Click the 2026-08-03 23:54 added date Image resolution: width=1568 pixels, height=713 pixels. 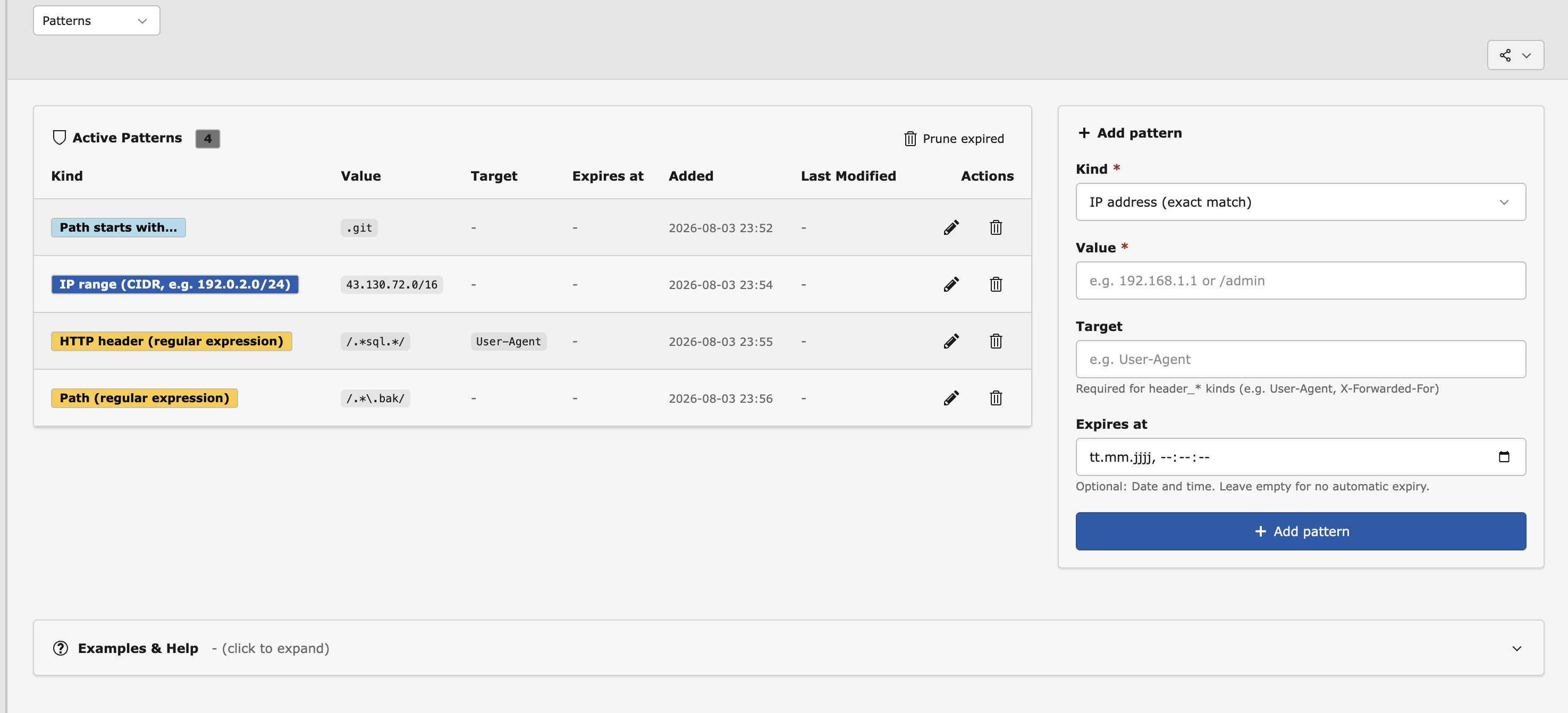720,285
